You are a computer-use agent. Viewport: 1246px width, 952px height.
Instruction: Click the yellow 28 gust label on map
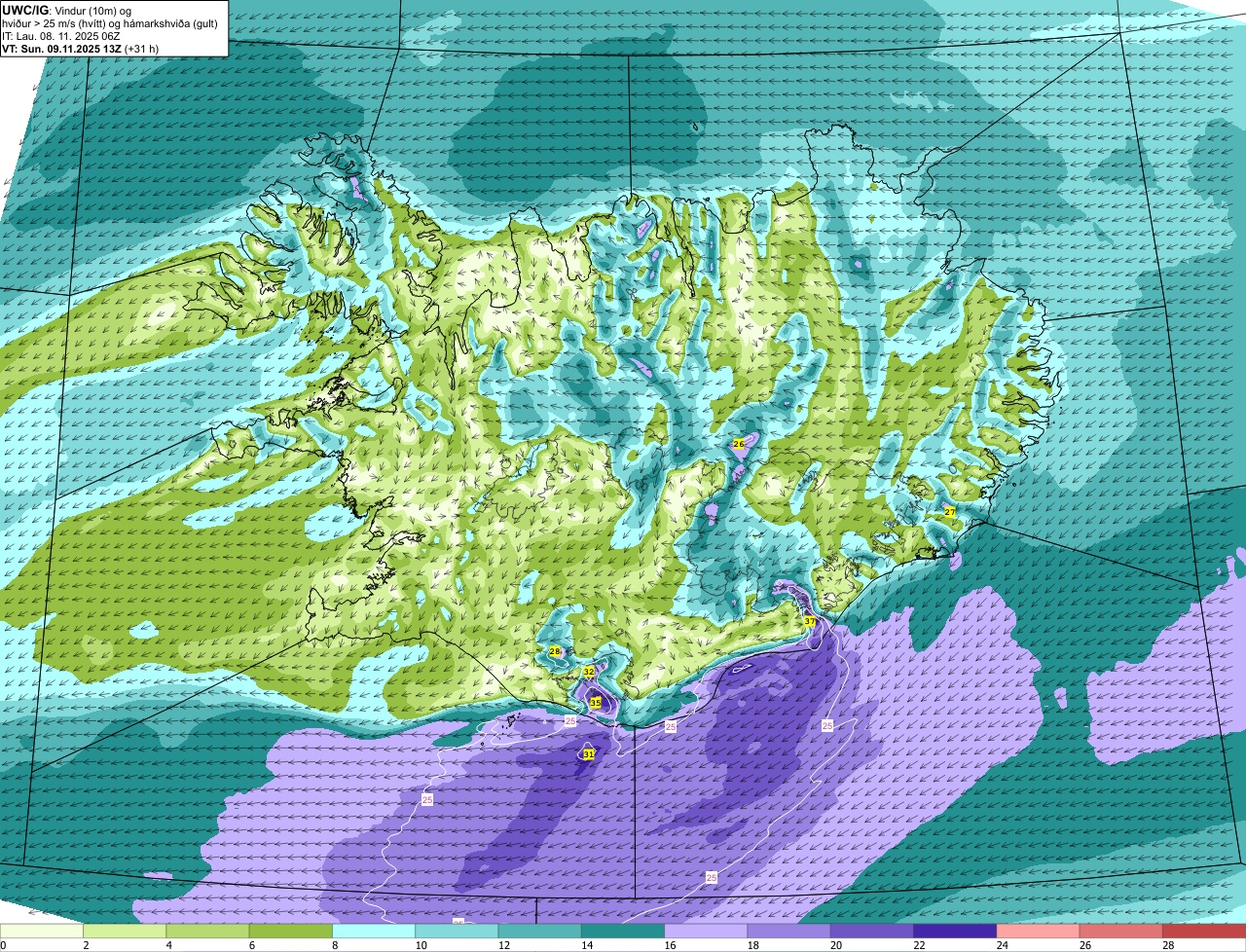(x=555, y=651)
